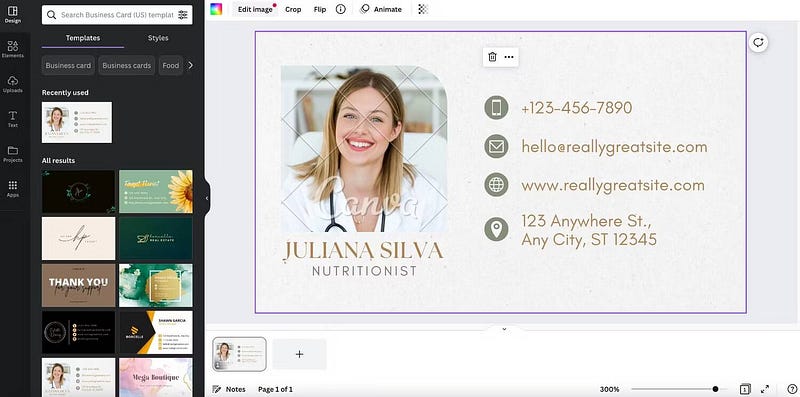Click the Crop option
Screen dimensions: 800x397
point(293,9)
